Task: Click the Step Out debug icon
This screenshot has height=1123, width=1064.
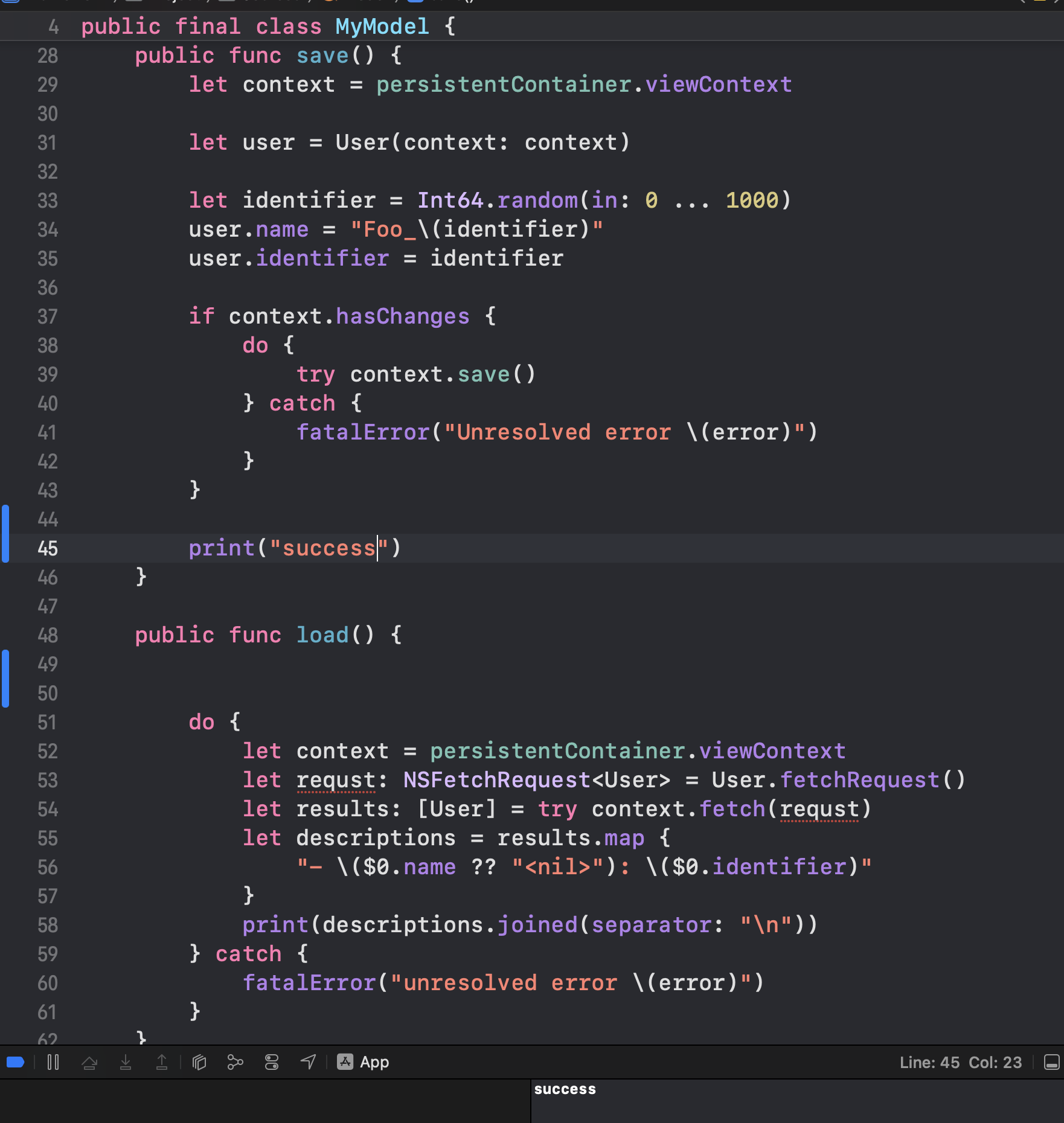Action: [162, 1062]
